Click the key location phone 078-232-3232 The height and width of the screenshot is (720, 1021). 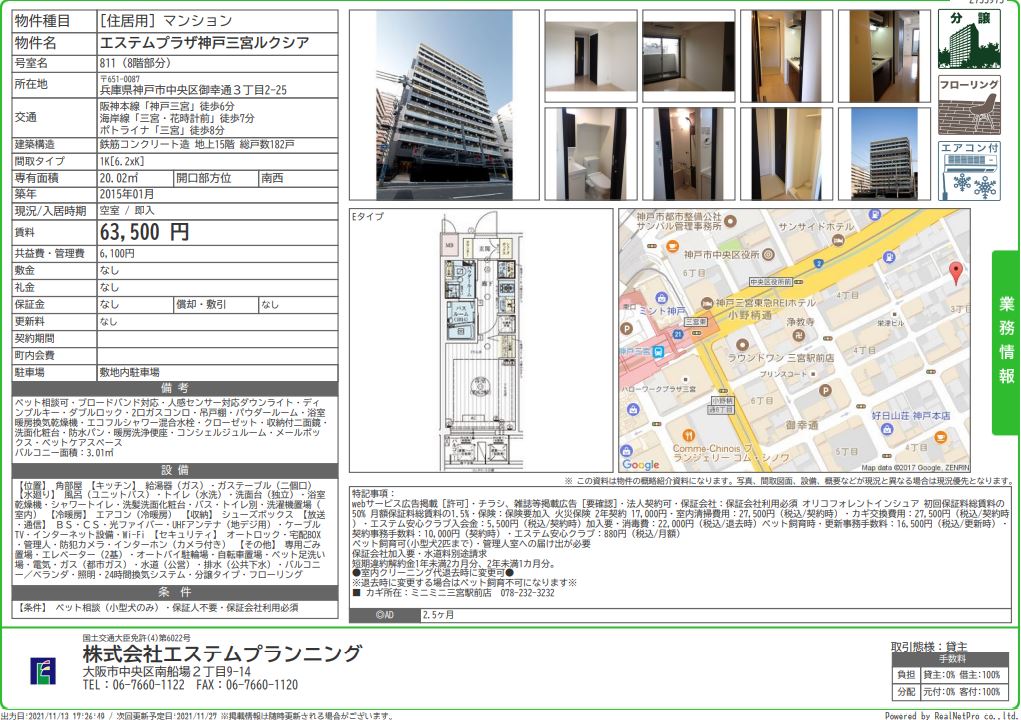(527, 593)
